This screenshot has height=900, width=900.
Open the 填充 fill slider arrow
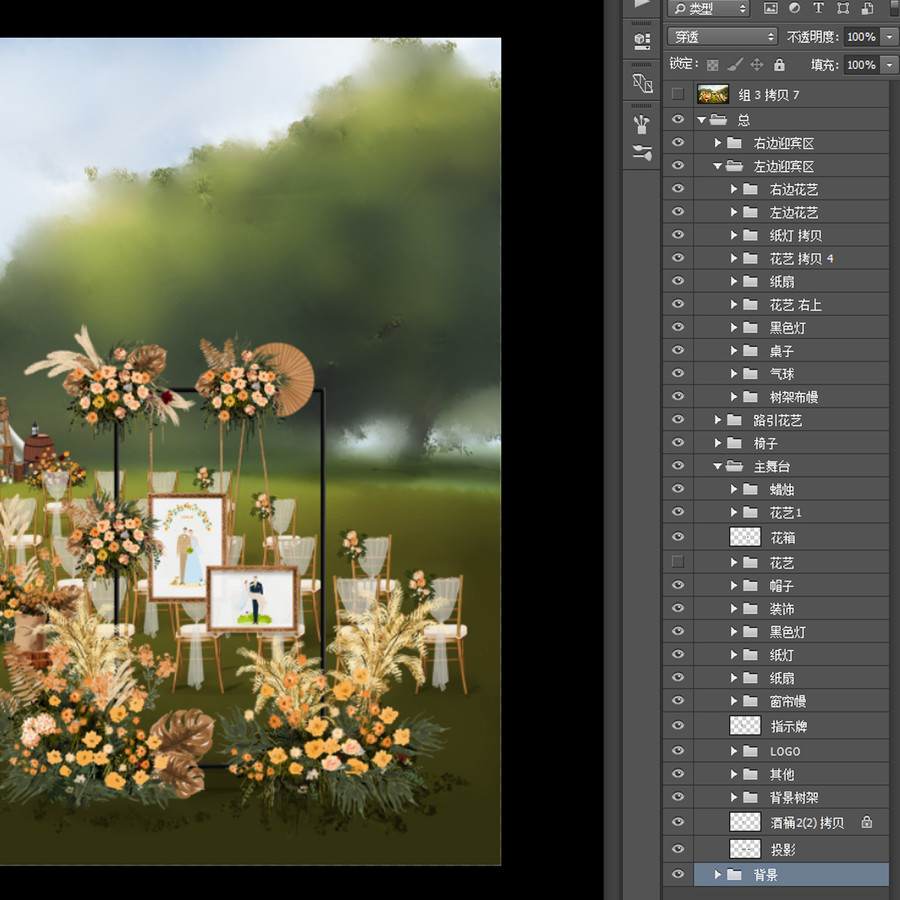890,65
